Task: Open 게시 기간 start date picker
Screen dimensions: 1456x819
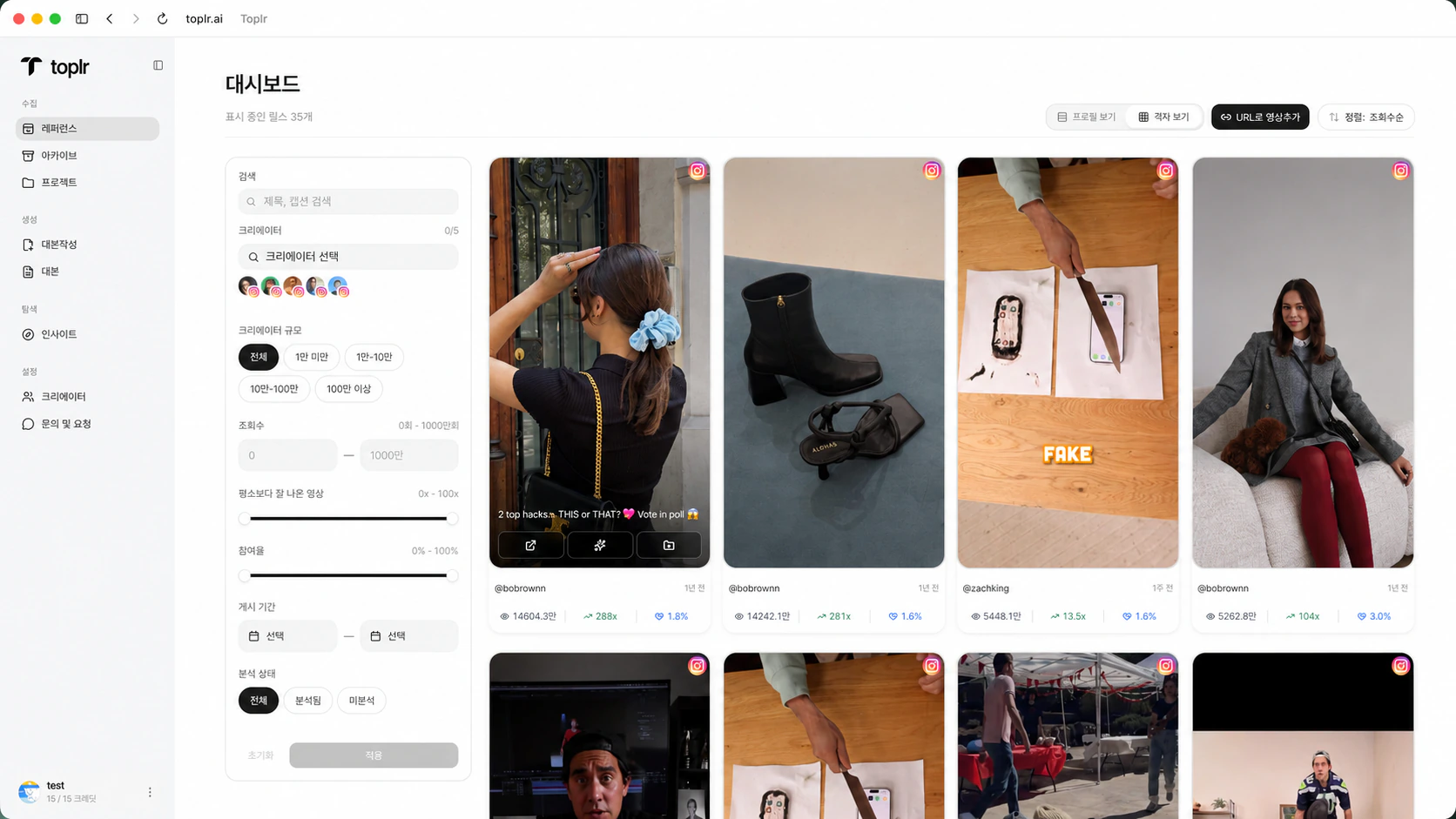Action: pos(287,636)
